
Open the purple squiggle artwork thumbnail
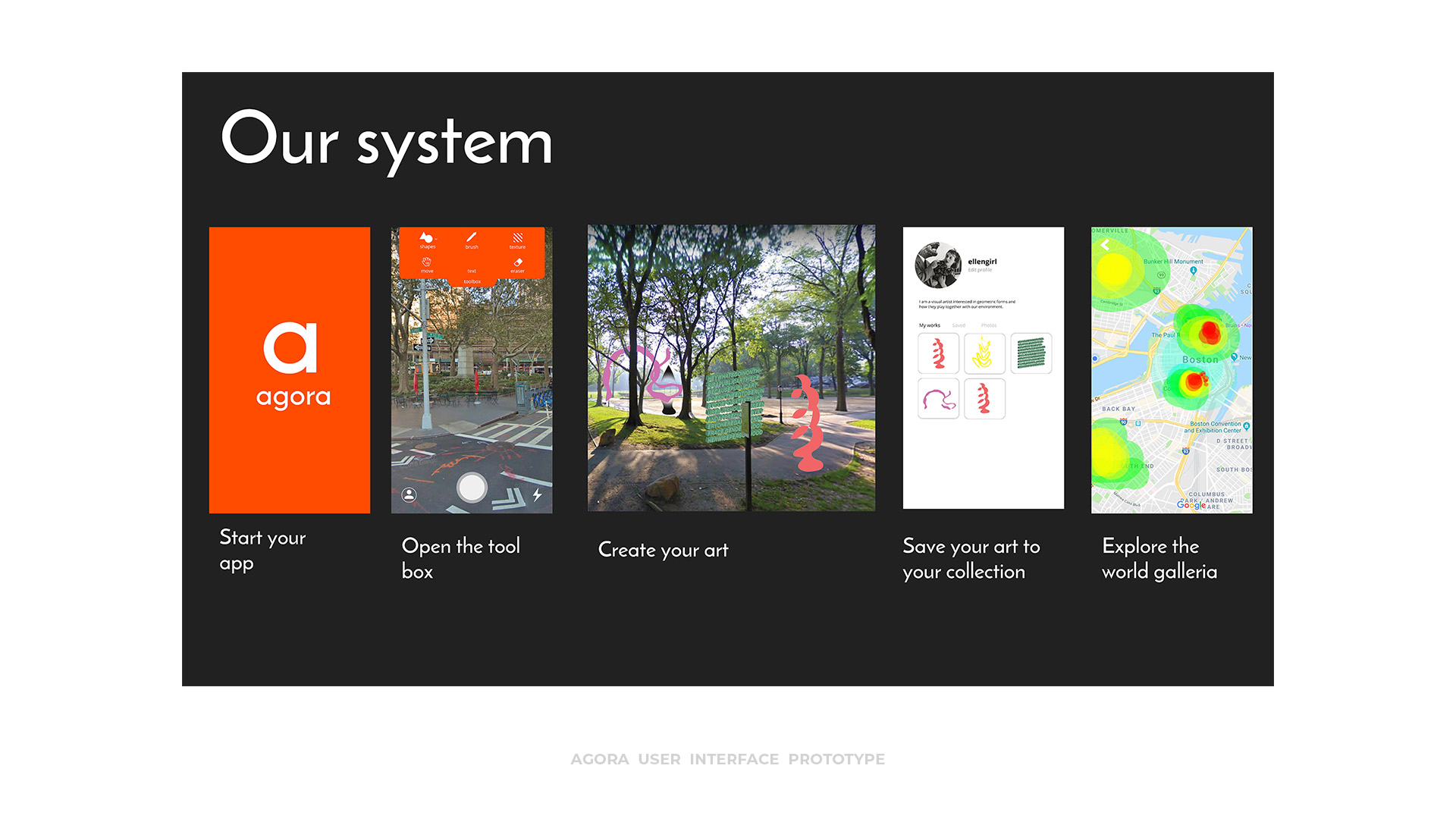point(938,399)
